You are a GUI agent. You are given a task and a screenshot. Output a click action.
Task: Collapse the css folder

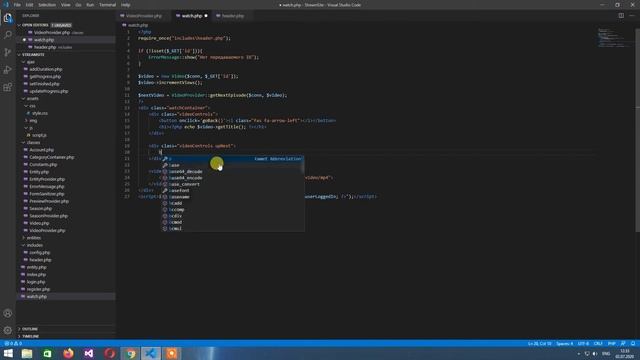31,106
